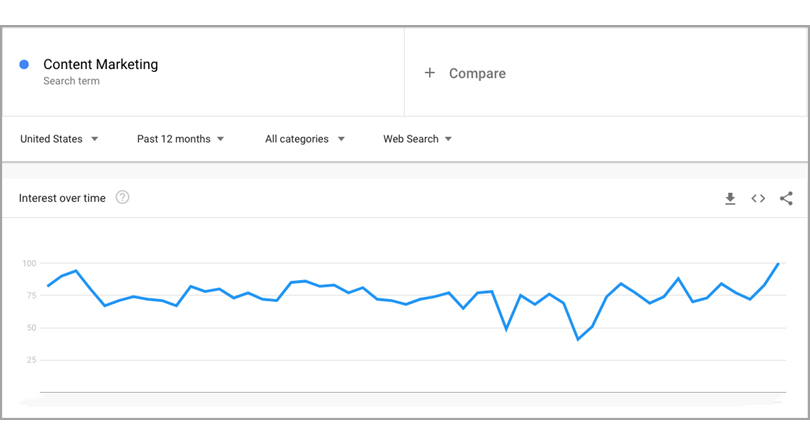Viewport: 810px width, 444px height.
Task: Open the embed code icon
Action: 758,199
